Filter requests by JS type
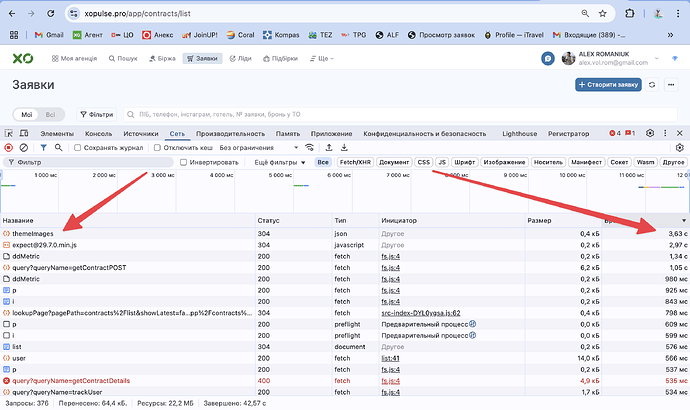Screen dimensions: 690x410 (x=442, y=162)
